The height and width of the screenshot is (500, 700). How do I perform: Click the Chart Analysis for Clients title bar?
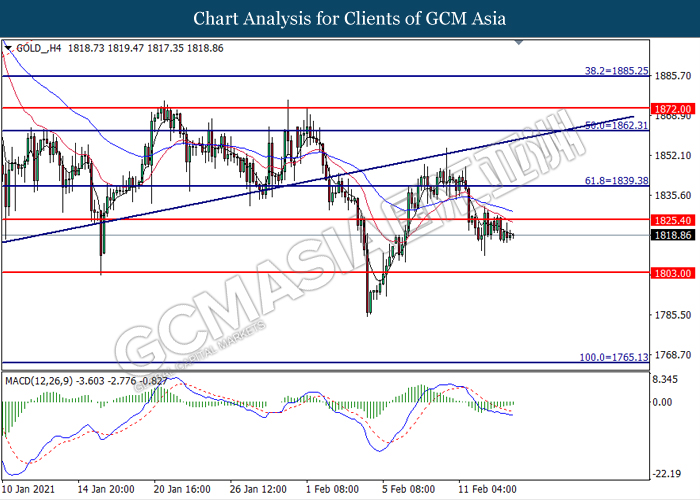349,18
